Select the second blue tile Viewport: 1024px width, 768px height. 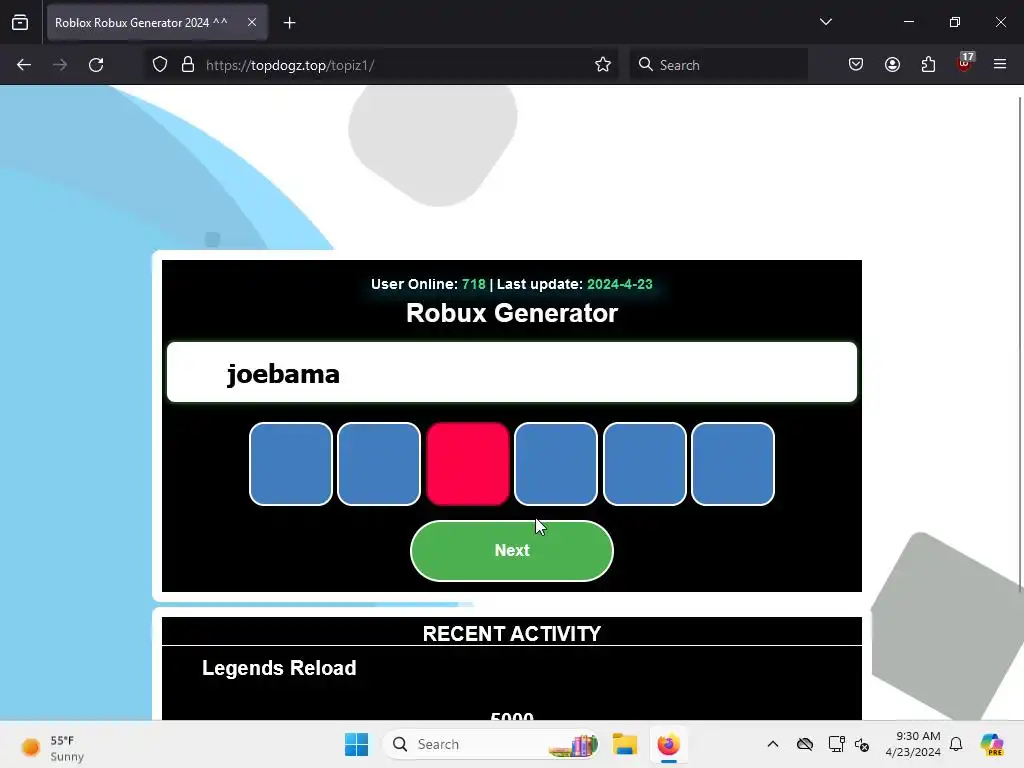(379, 464)
